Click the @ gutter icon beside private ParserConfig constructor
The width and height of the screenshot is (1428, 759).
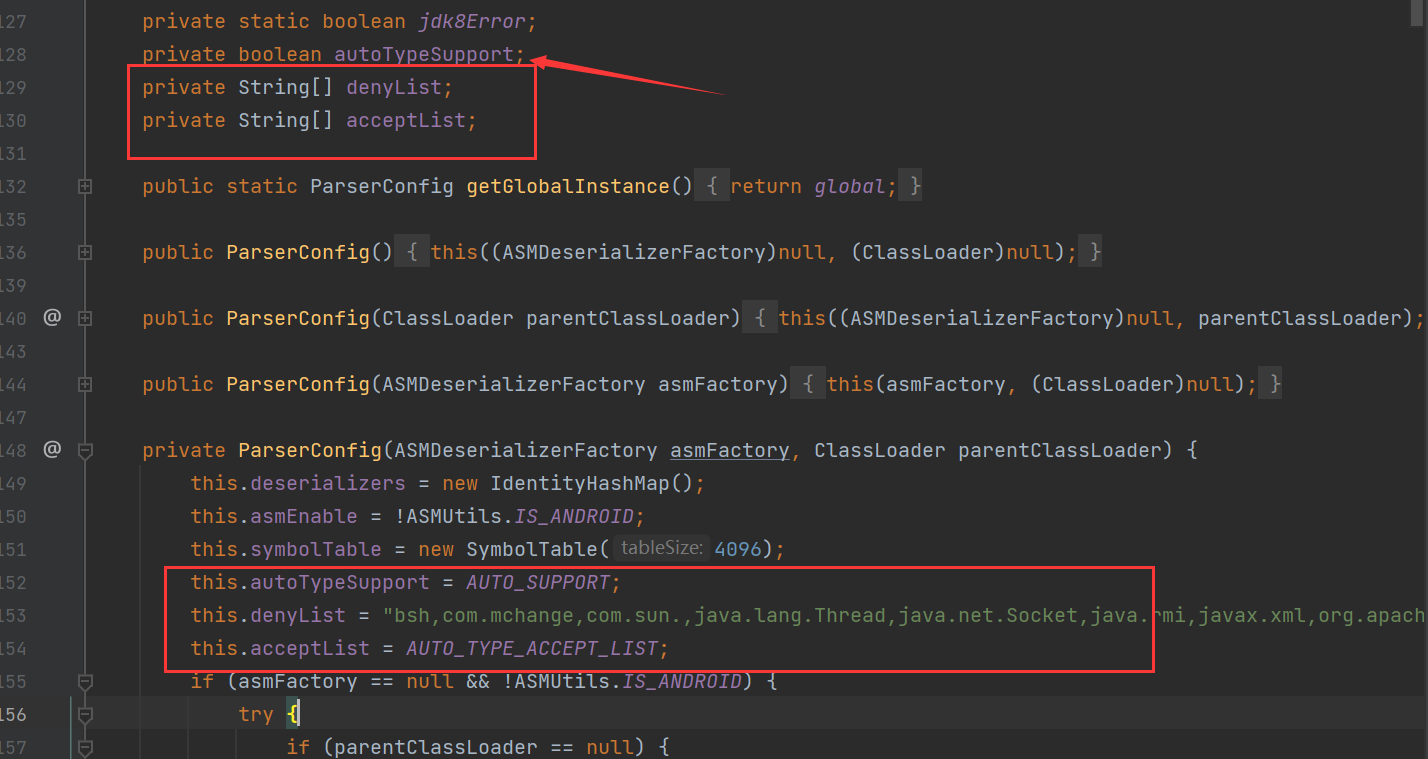point(52,450)
